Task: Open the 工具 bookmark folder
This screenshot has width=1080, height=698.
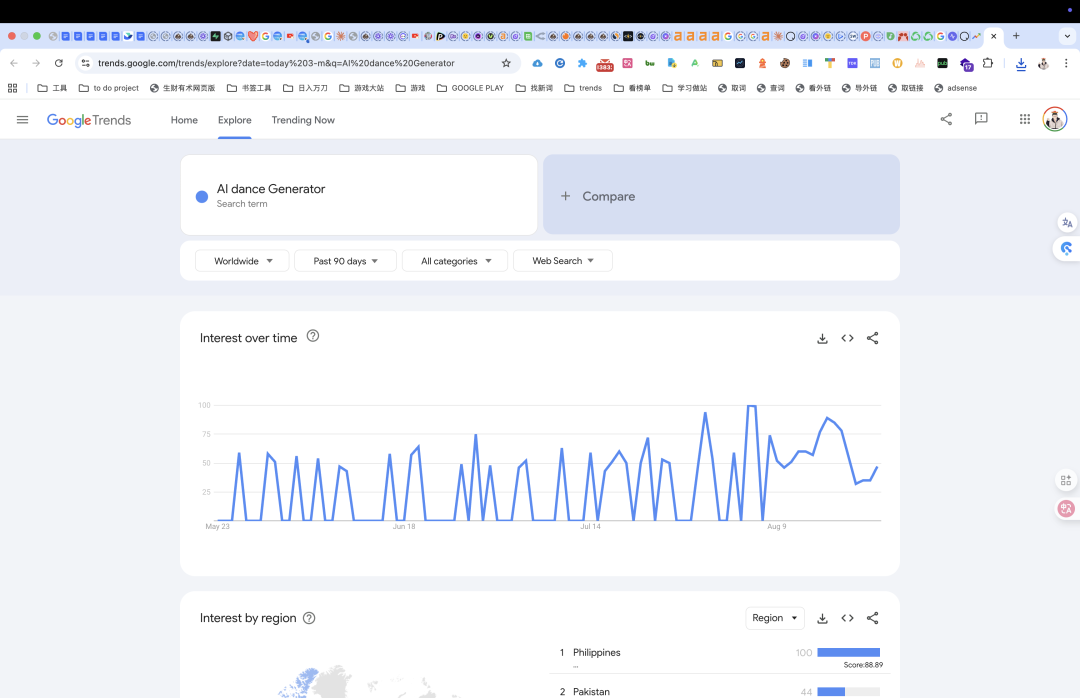Action: (x=52, y=88)
